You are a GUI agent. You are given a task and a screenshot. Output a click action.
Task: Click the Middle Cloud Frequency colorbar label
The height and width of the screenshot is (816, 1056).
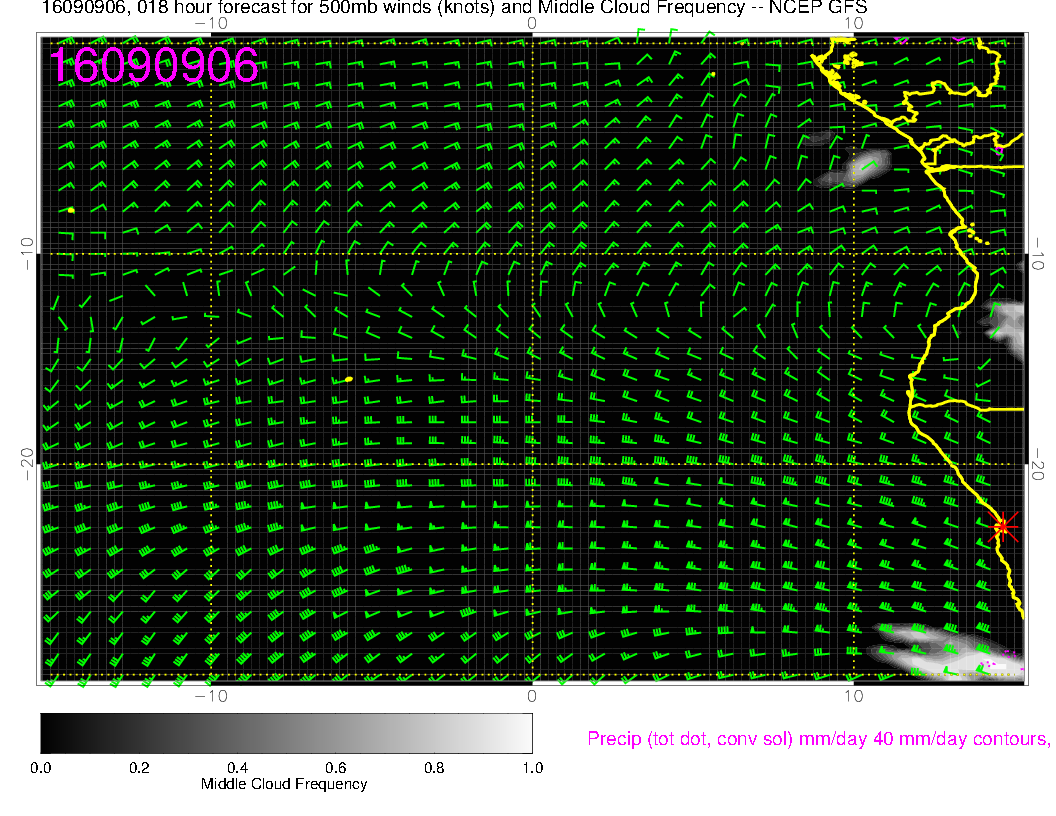(284, 784)
